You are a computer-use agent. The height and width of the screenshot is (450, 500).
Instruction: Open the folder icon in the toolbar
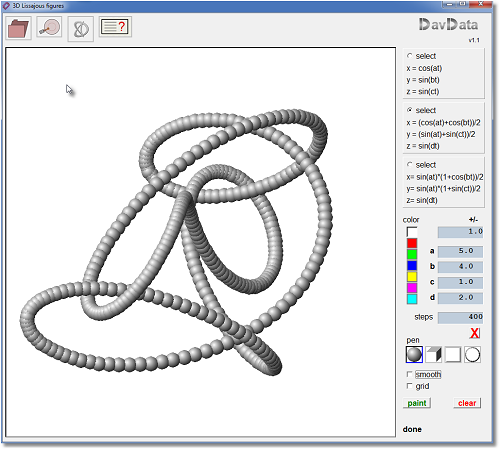(x=19, y=28)
